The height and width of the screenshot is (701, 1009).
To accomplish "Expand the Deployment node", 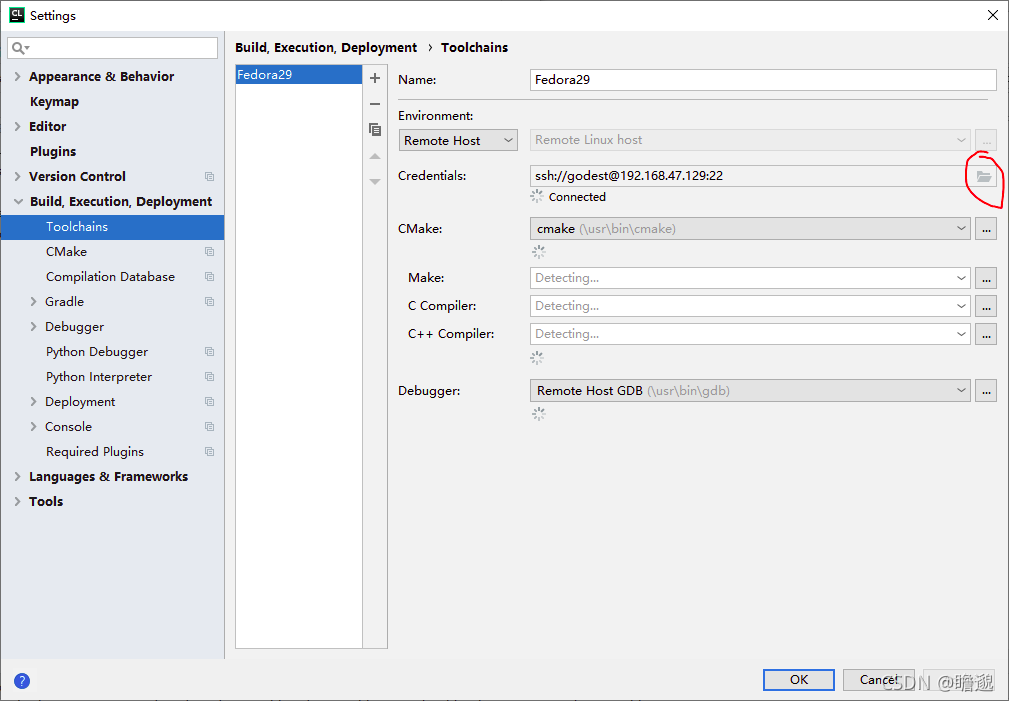I will 33,402.
